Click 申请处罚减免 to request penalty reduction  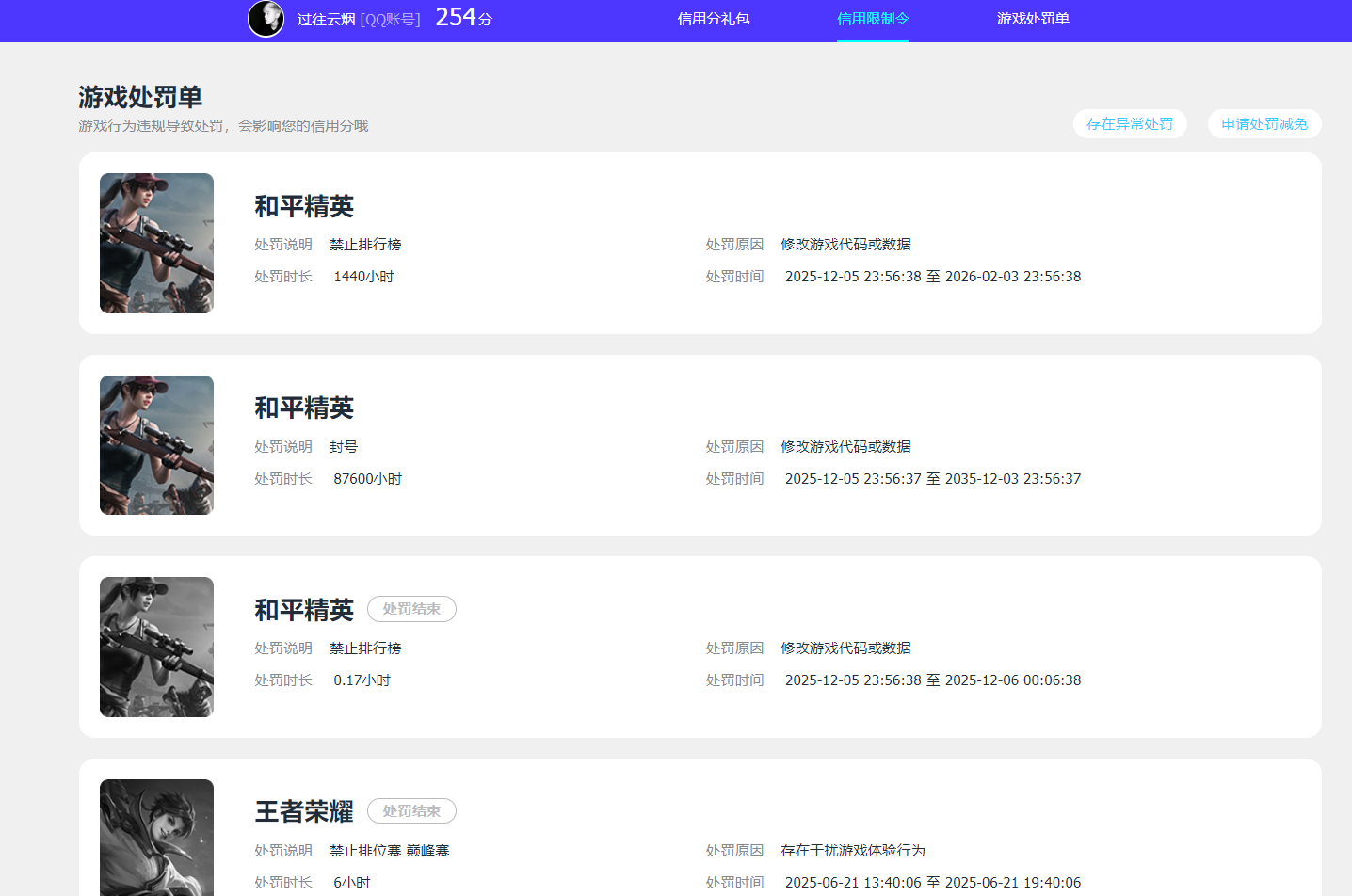click(1263, 123)
